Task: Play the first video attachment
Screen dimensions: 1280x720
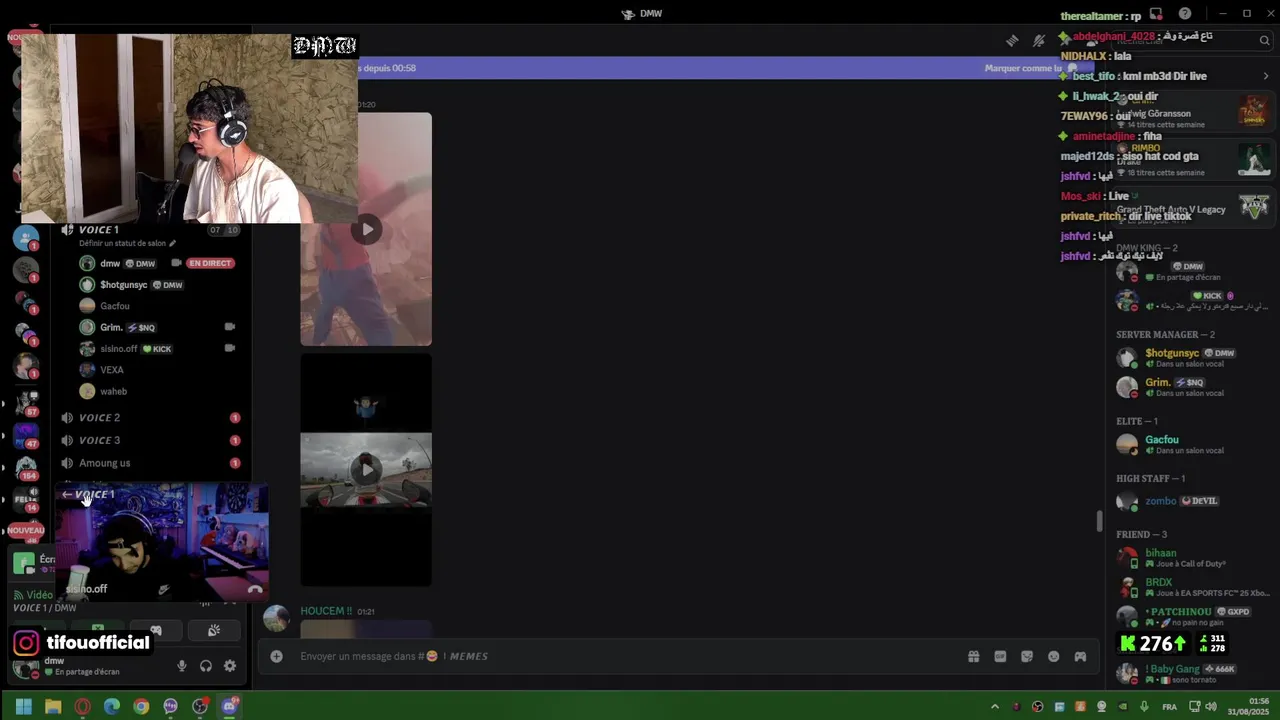Action: 366,229
